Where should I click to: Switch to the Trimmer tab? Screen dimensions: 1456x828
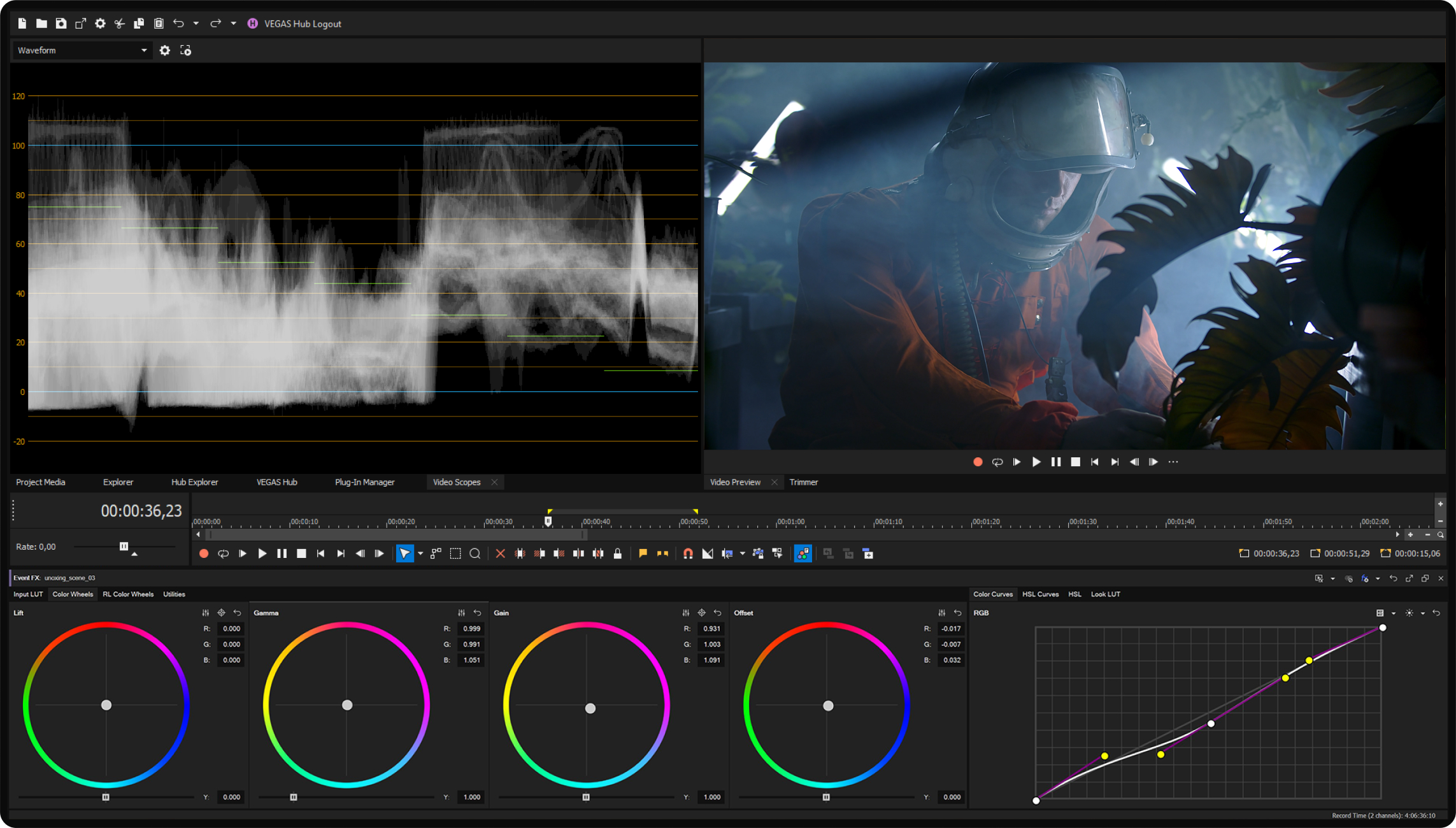tap(804, 482)
